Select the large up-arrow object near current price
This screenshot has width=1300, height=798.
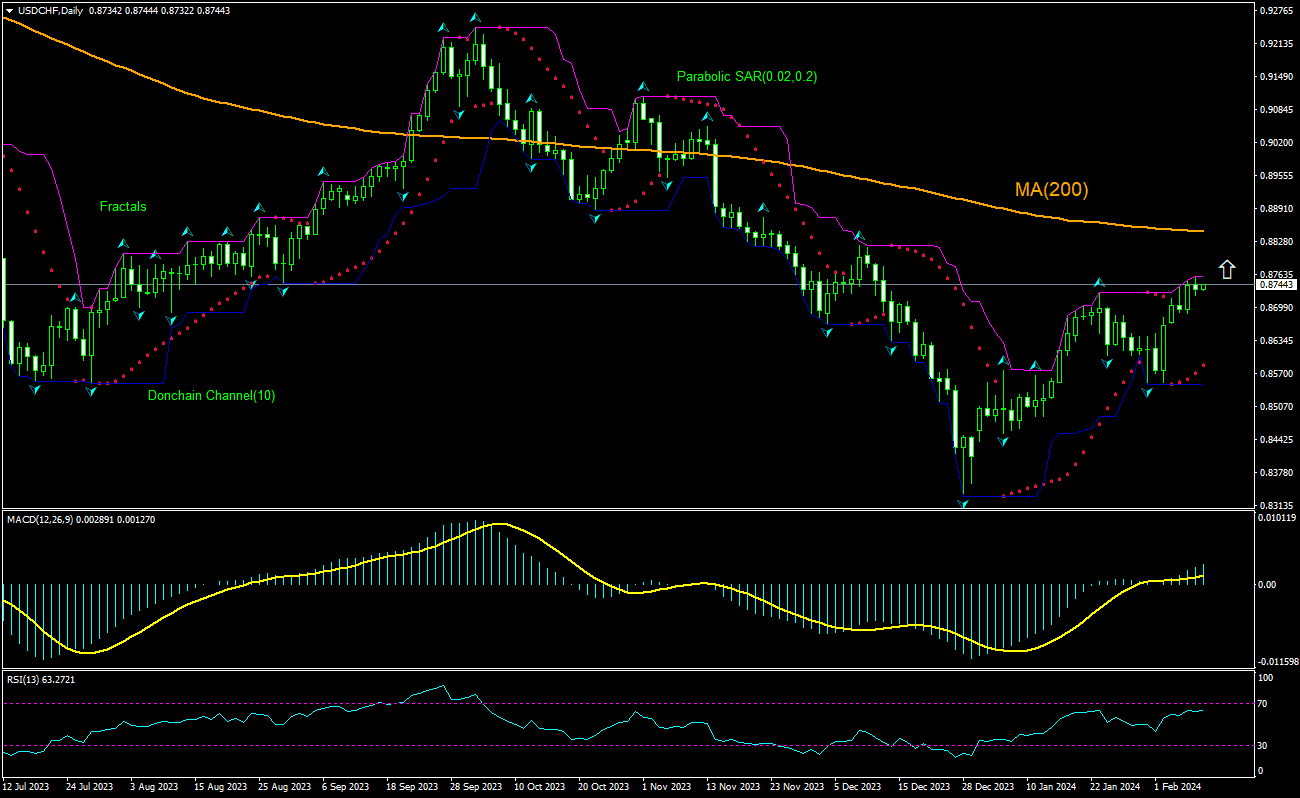point(1227,269)
